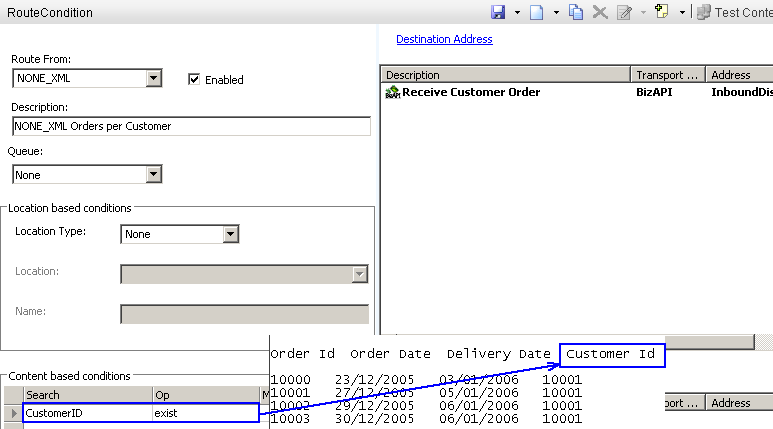Open the Location Type dropdown
Viewport: 773px width, 429px height.
(x=231, y=234)
